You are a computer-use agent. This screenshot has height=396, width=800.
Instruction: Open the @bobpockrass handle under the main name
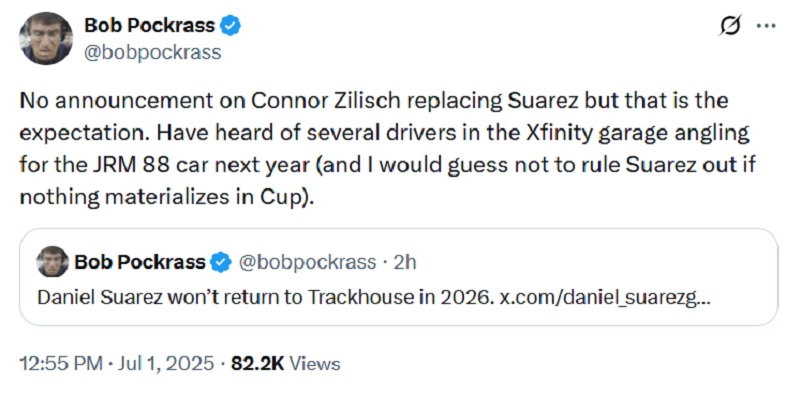[x=153, y=53]
